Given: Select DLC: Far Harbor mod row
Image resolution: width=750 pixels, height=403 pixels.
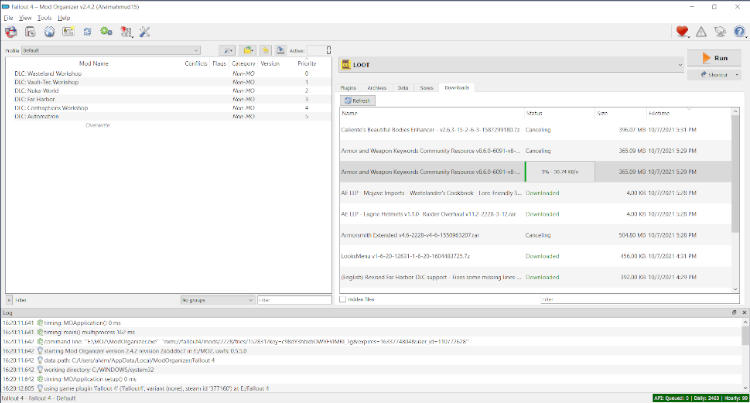Looking at the screenshot, I should 167,99.
